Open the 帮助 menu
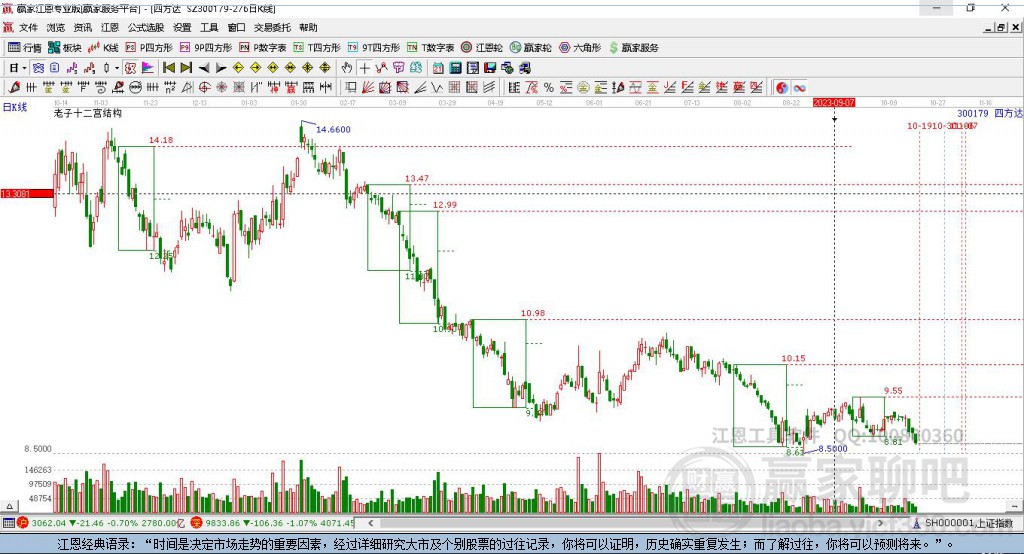The image size is (1024, 554). point(308,27)
